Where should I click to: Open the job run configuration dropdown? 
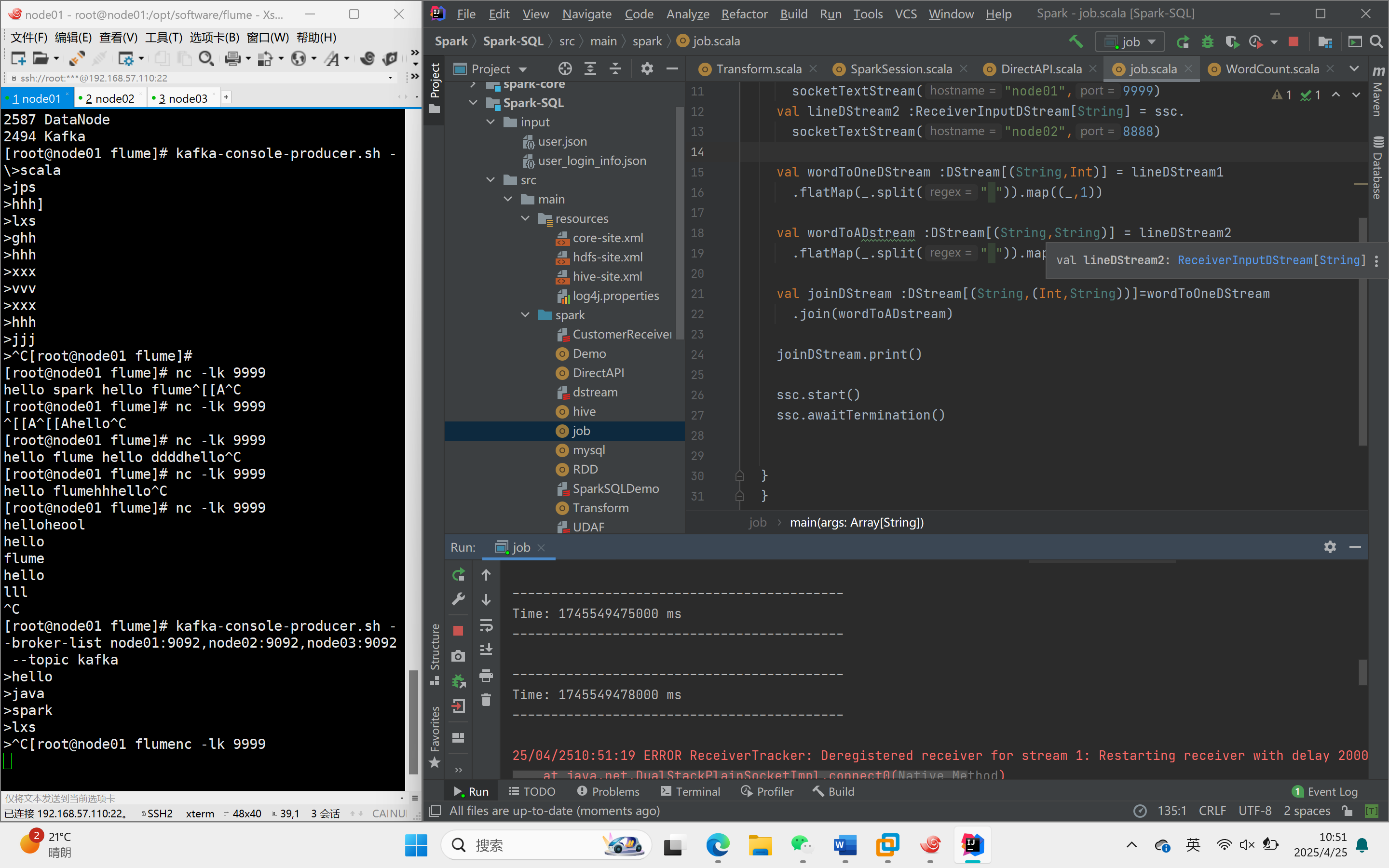[1130, 41]
